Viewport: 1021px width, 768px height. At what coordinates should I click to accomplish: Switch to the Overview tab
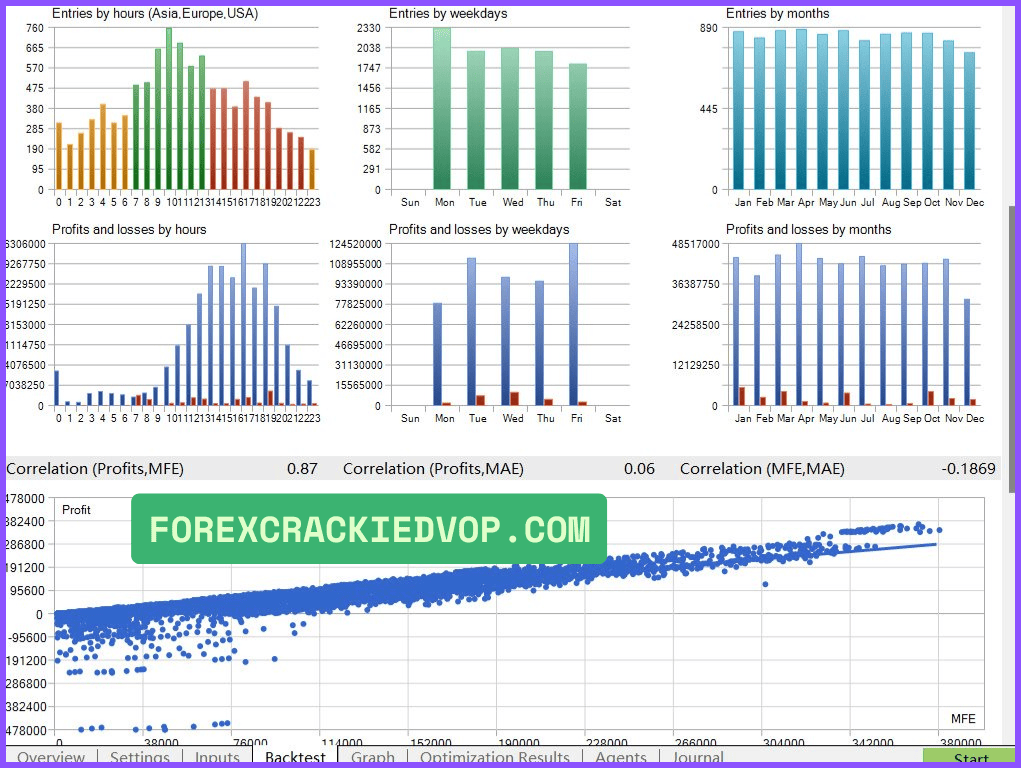click(51, 758)
